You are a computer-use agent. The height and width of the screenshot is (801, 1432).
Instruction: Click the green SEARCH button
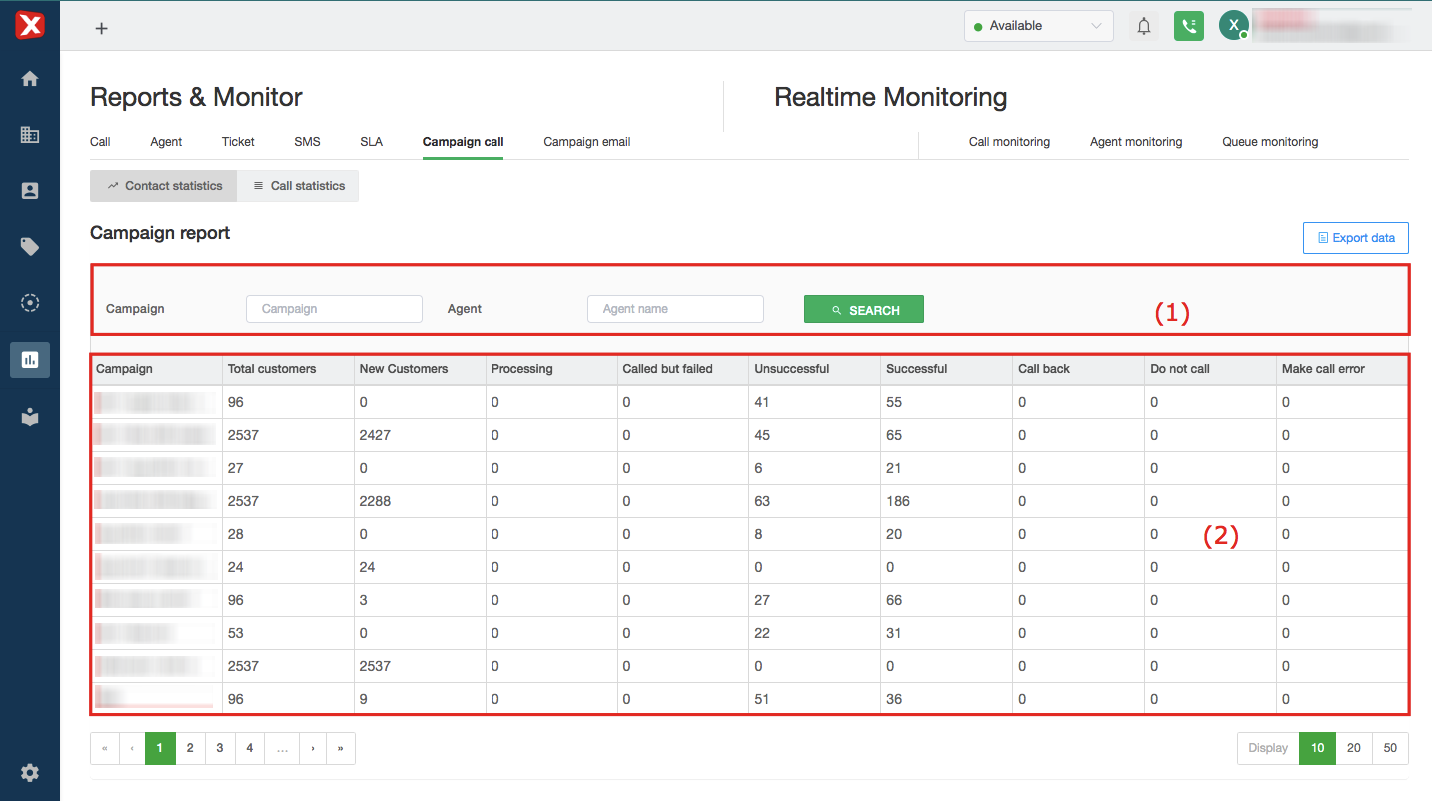pos(864,310)
